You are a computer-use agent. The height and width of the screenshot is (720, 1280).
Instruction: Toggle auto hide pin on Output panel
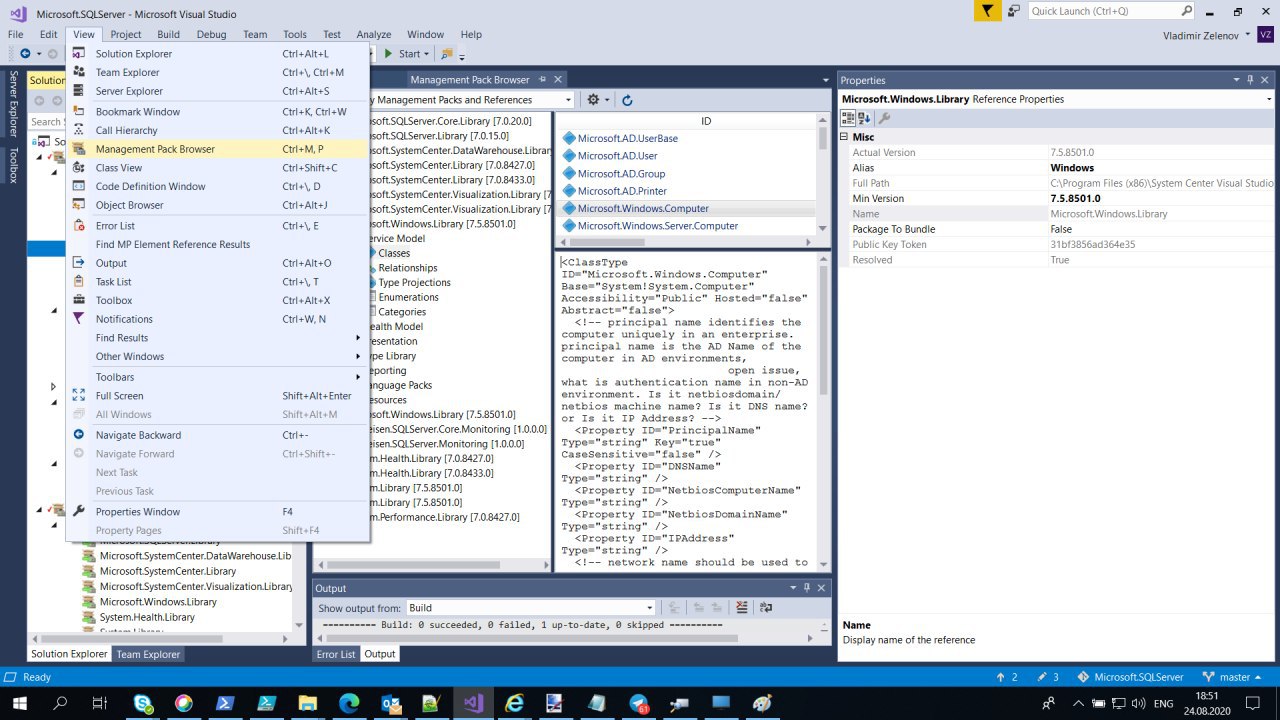(807, 589)
